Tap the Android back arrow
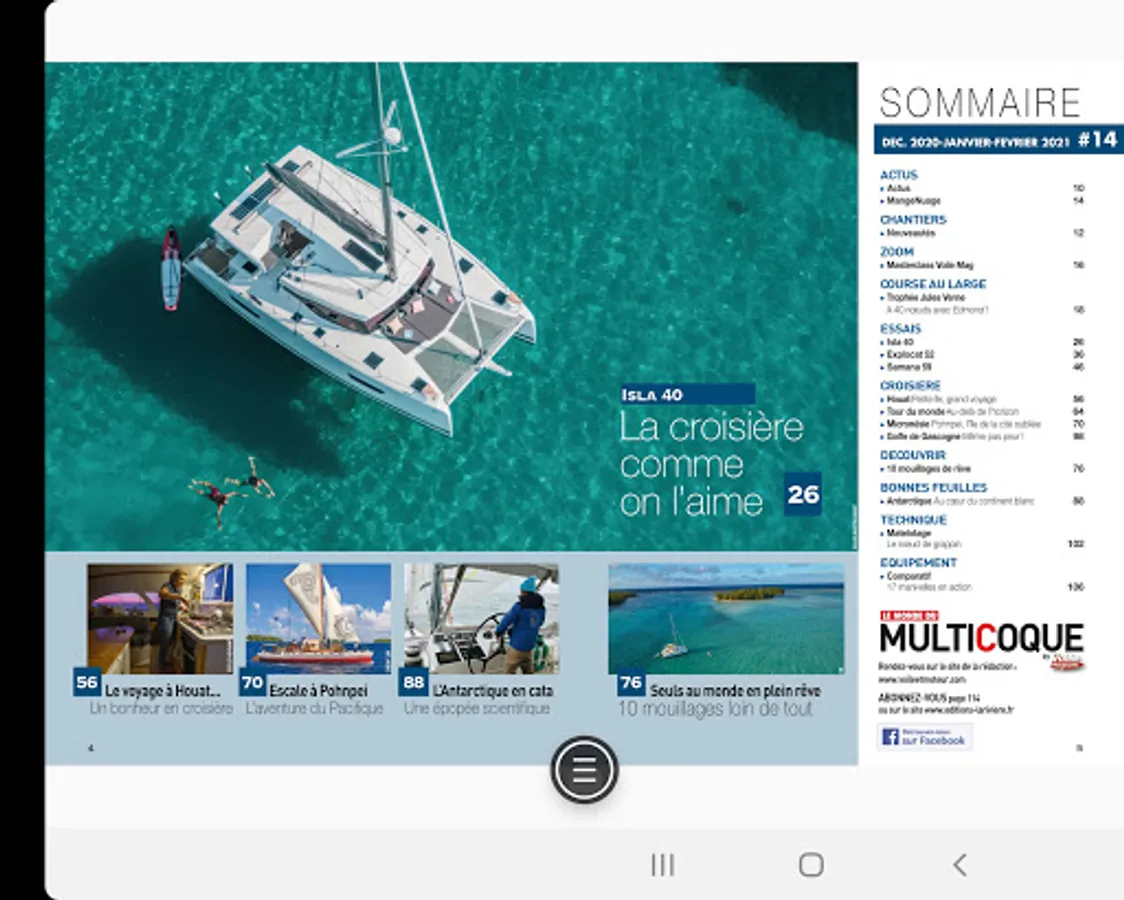Viewport: 1124px width, 900px height. click(960, 865)
